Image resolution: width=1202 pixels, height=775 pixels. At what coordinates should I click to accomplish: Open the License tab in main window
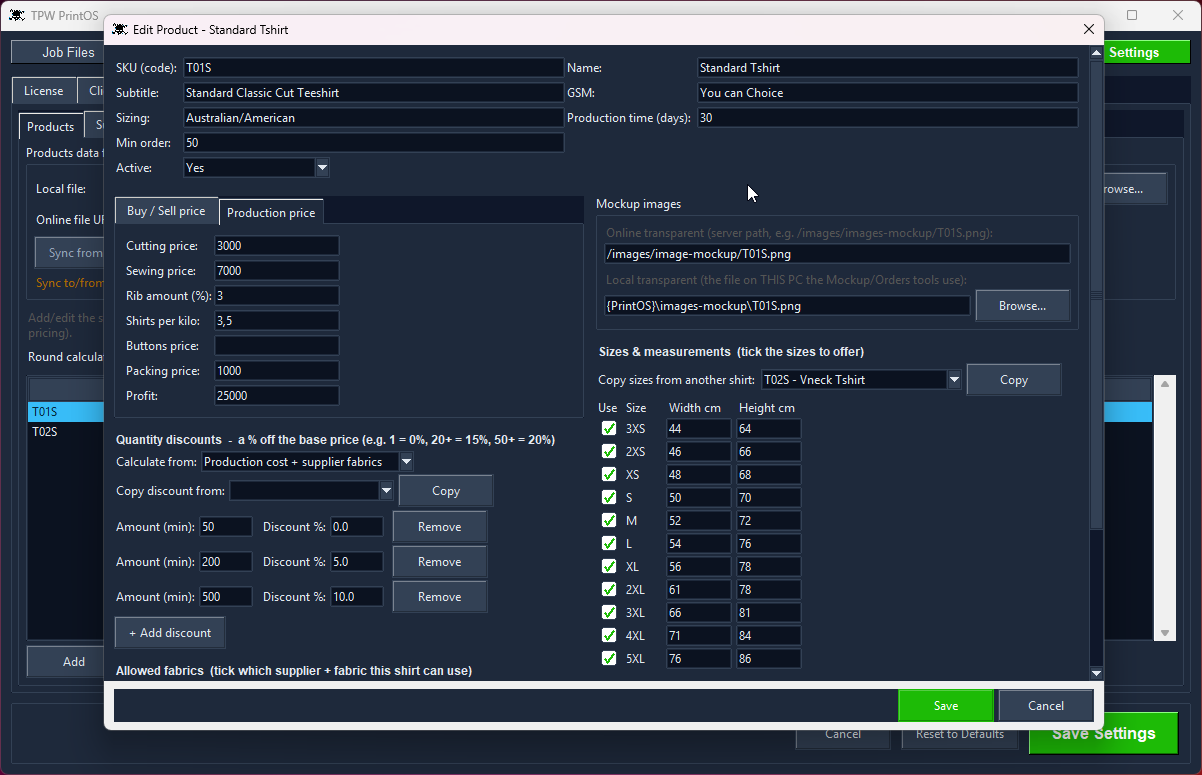(43, 91)
